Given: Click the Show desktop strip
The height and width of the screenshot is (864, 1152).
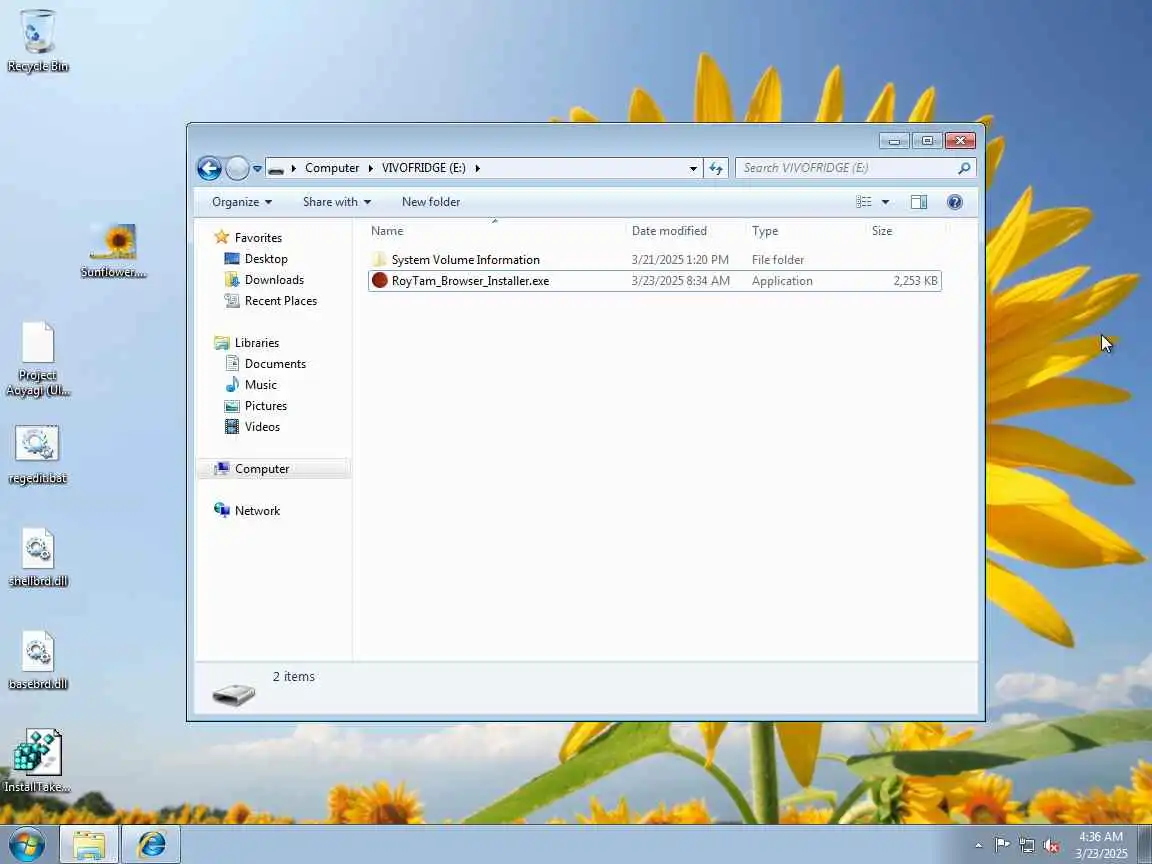Looking at the screenshot, I should pos(1145,845).
